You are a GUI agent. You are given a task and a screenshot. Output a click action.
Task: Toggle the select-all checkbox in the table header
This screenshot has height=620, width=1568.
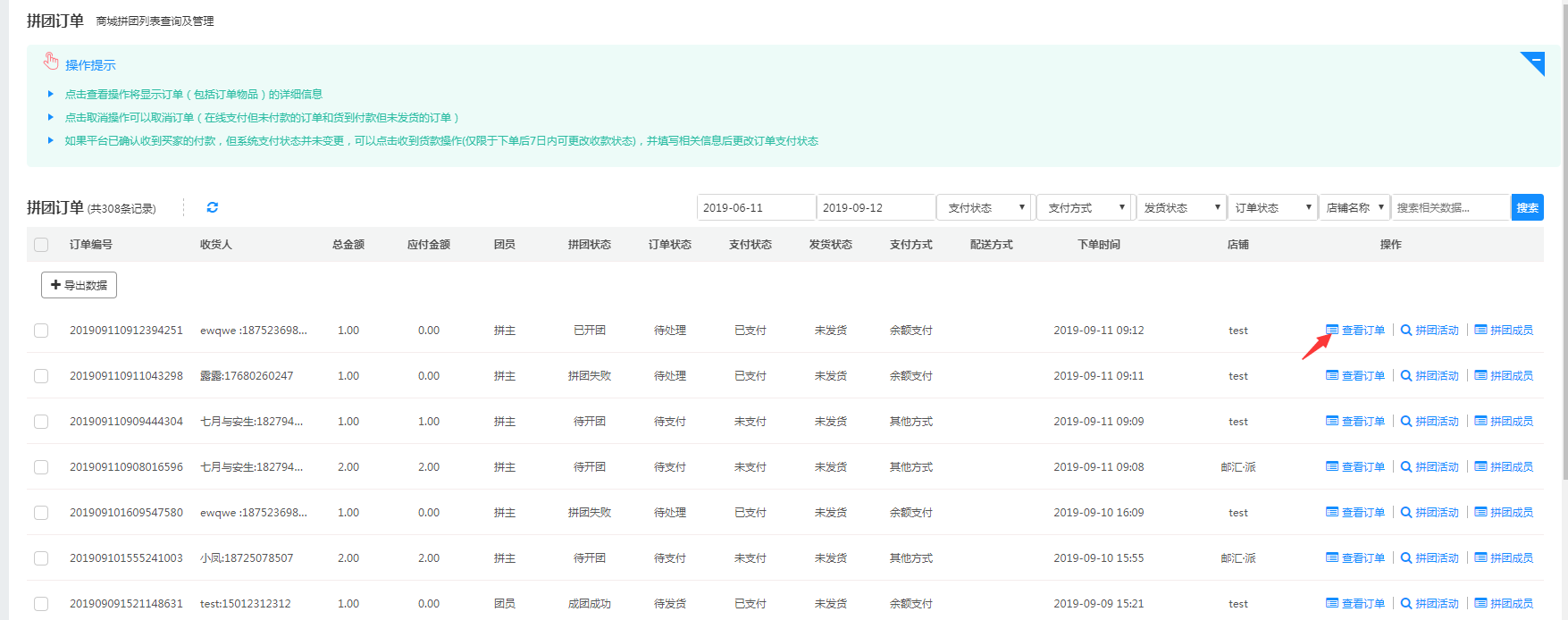tap(41, 245)
